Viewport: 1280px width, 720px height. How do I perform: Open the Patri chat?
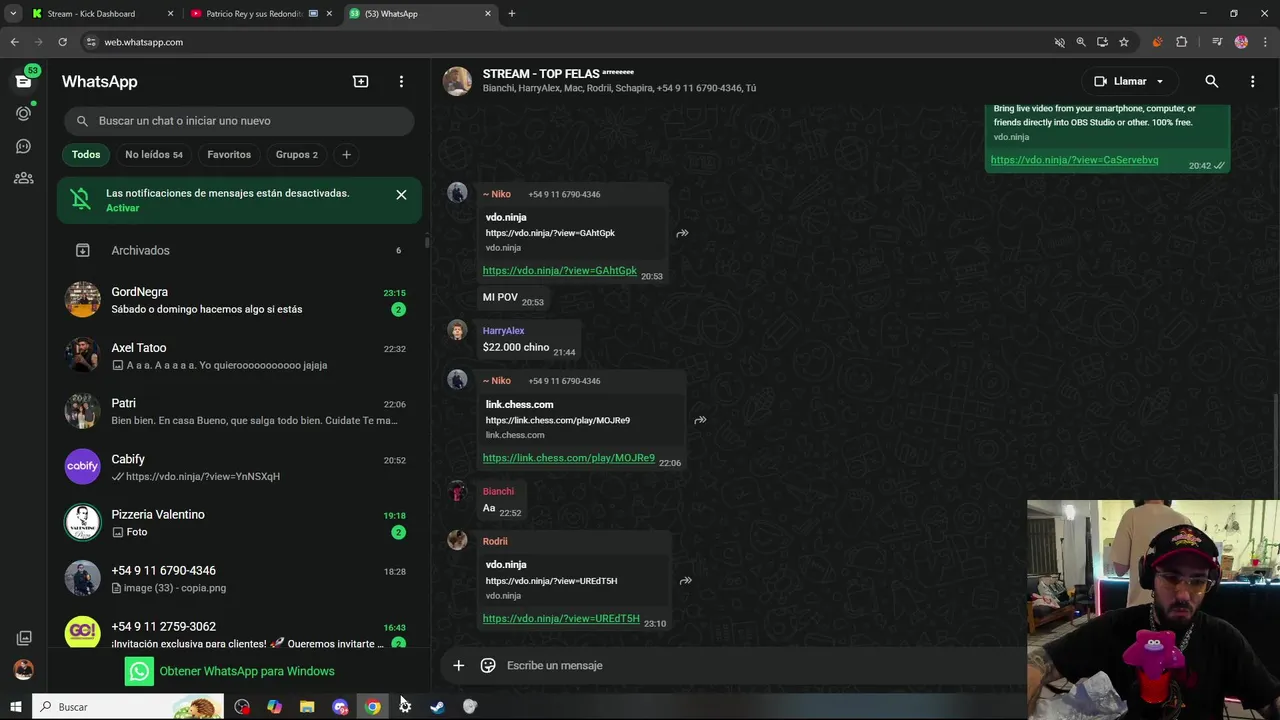[239, 411]
